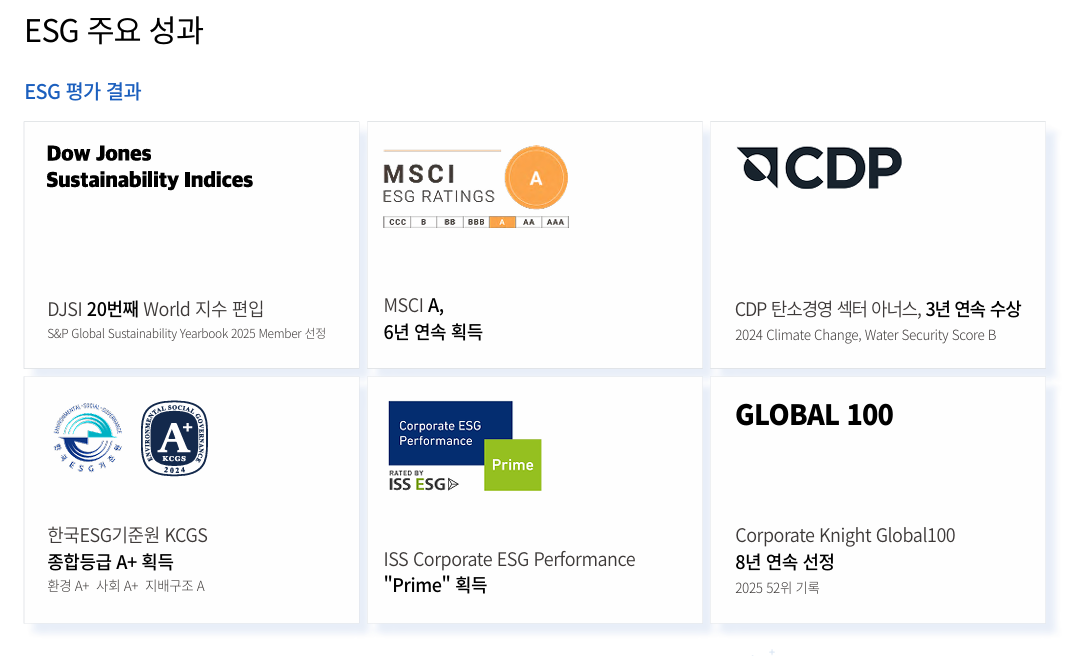Click the 2025 52위 기록 text

tap(777, 588)
